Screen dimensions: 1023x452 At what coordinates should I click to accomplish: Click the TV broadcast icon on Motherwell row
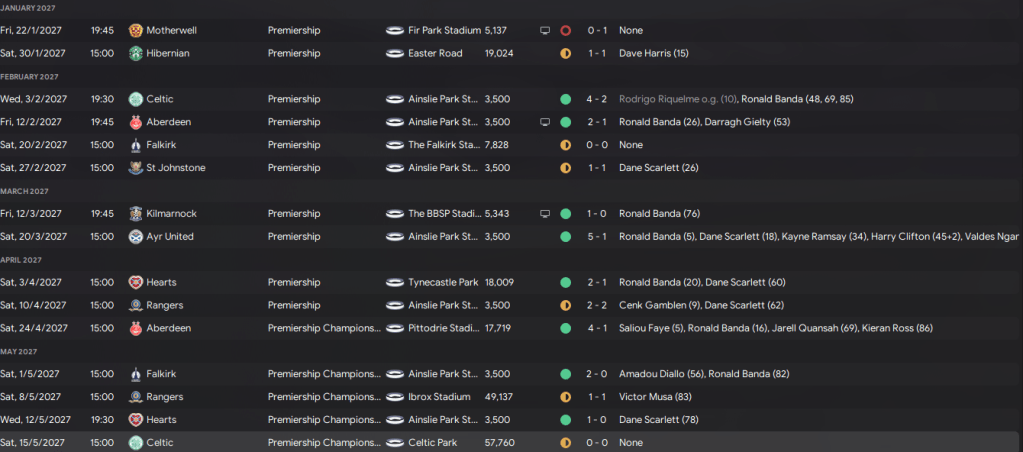click(x=545, y=31)
